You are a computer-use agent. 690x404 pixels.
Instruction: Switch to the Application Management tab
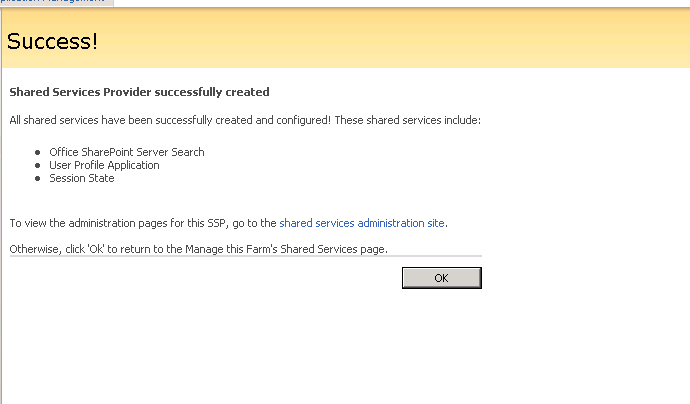[55, 2]
